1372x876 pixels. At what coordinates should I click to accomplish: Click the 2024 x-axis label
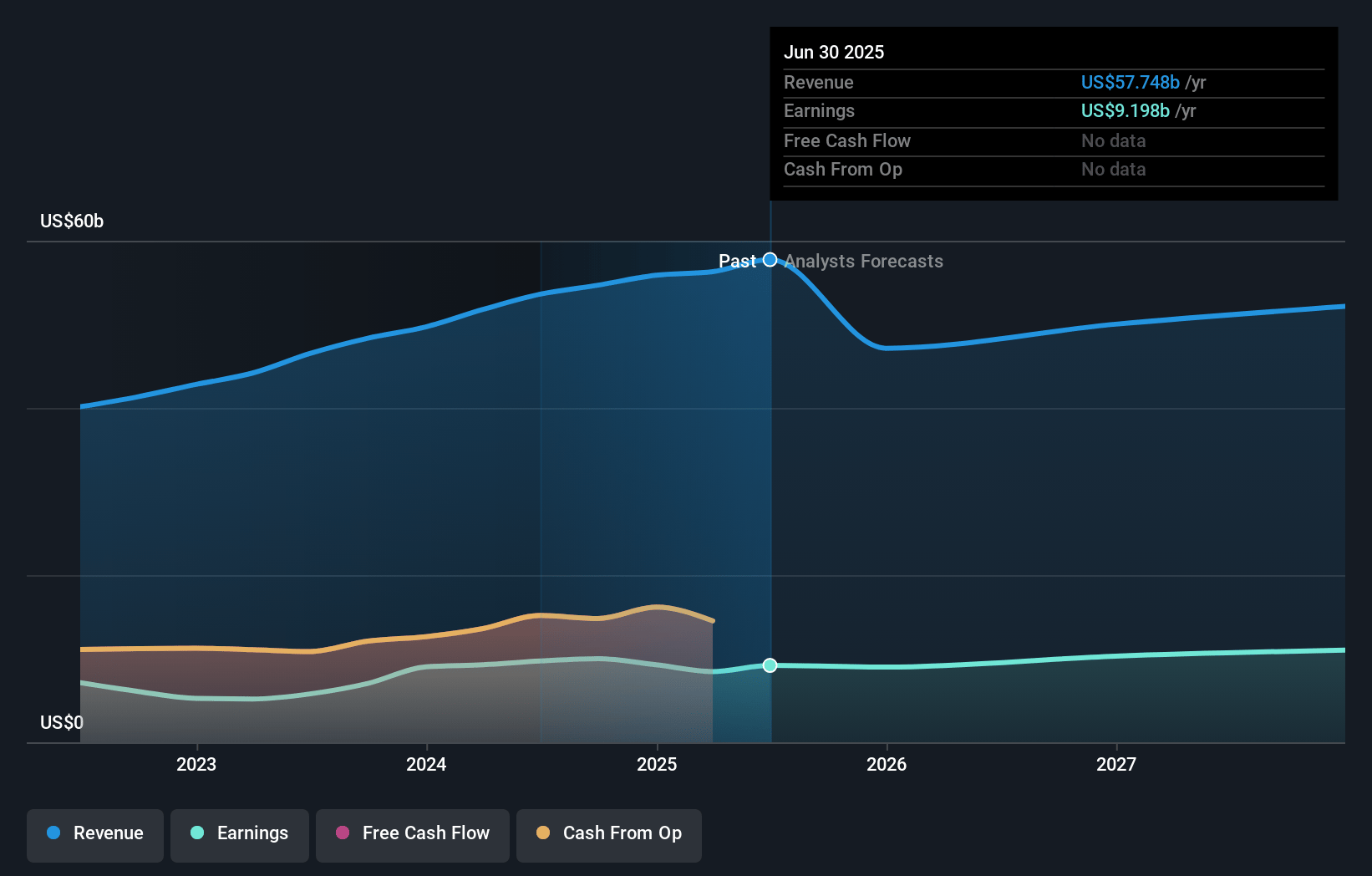coord(426,764)
